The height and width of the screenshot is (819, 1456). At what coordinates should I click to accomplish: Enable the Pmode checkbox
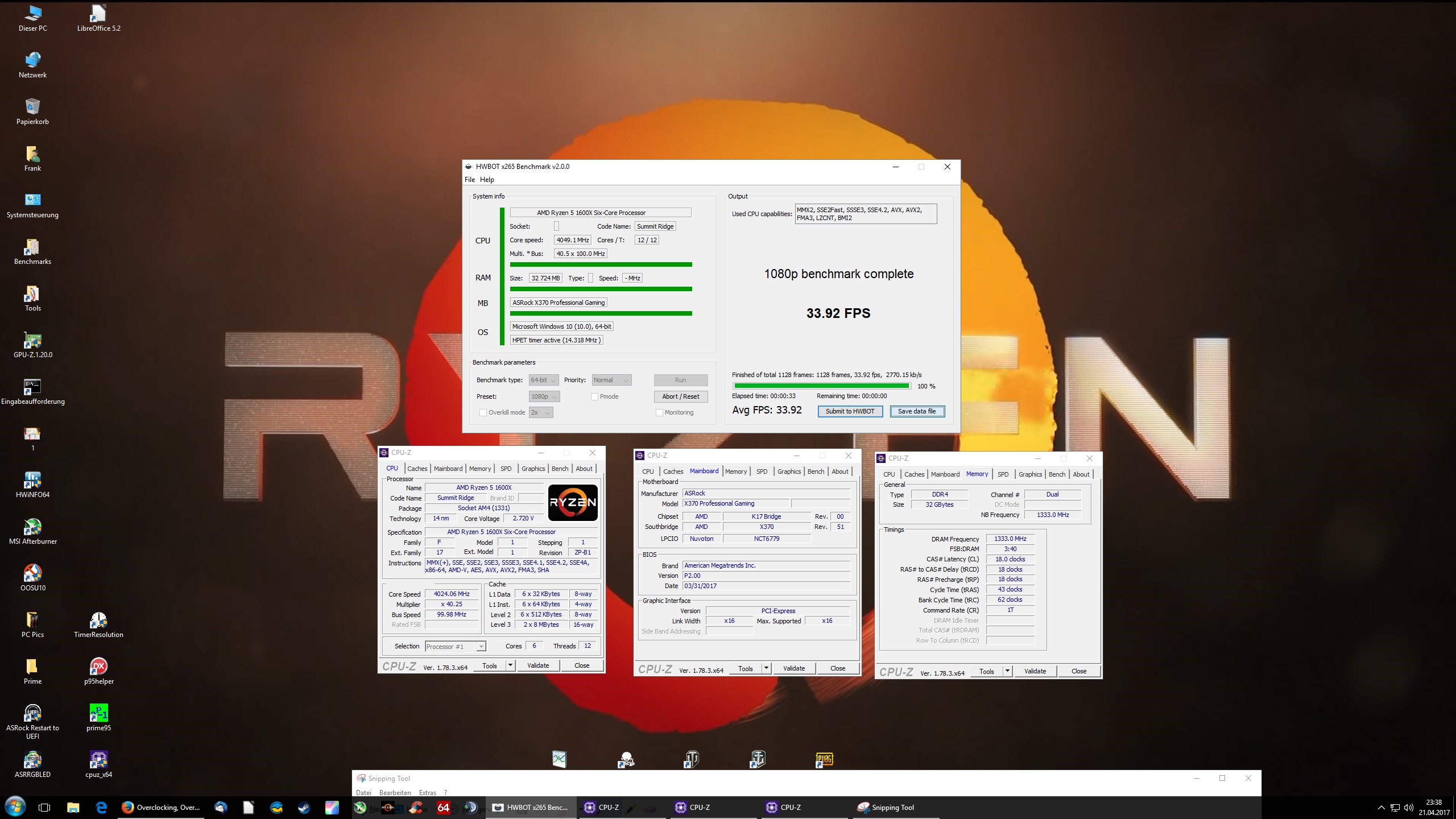tap(594, 396)
